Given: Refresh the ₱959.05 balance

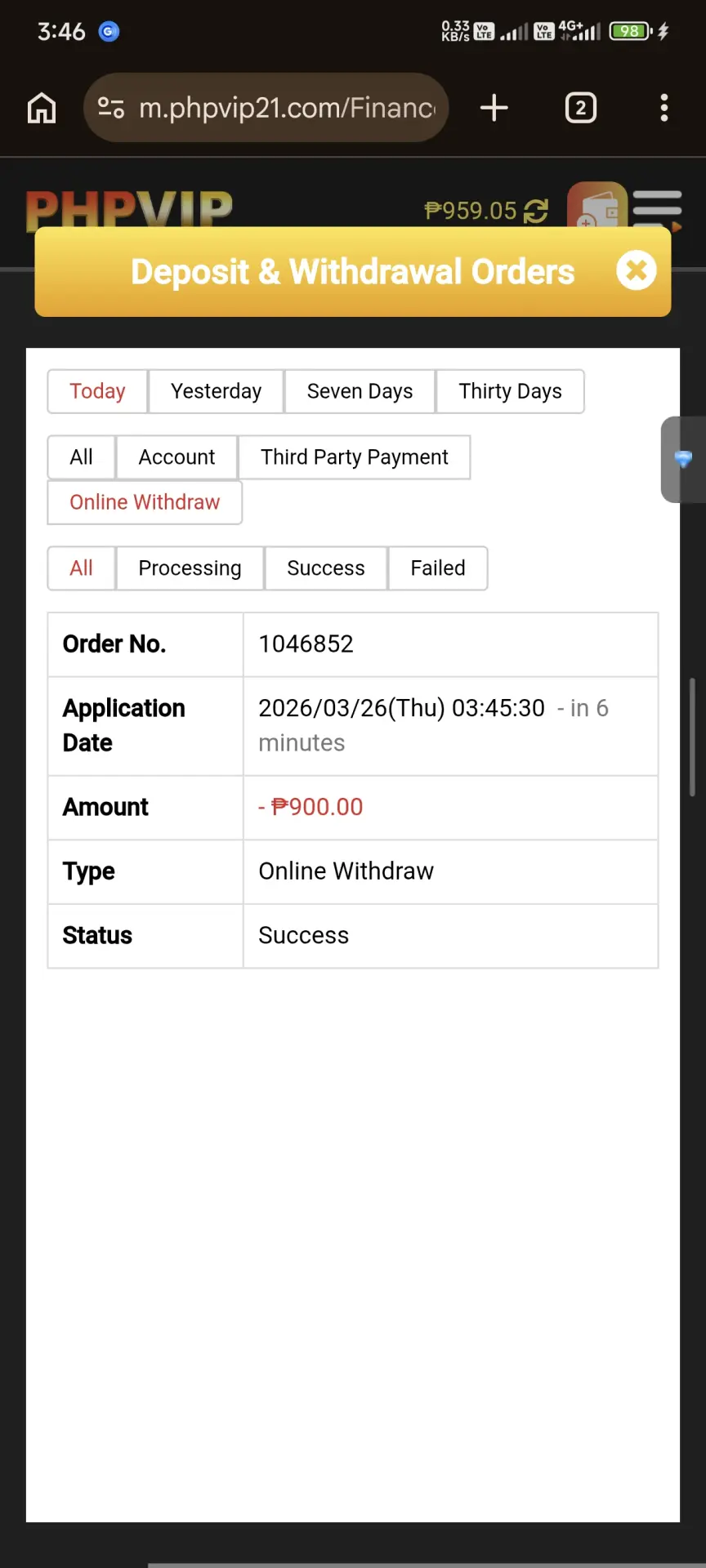Looking at the screenshot, I should click(x=536, y=212).
